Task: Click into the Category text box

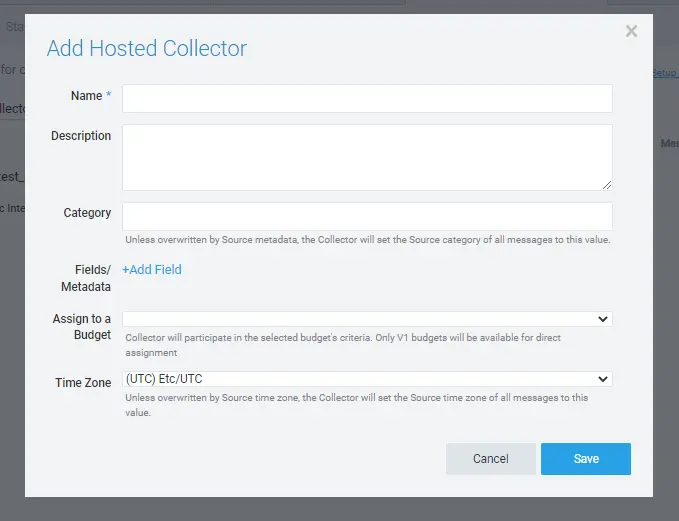Action: [367, 216]
